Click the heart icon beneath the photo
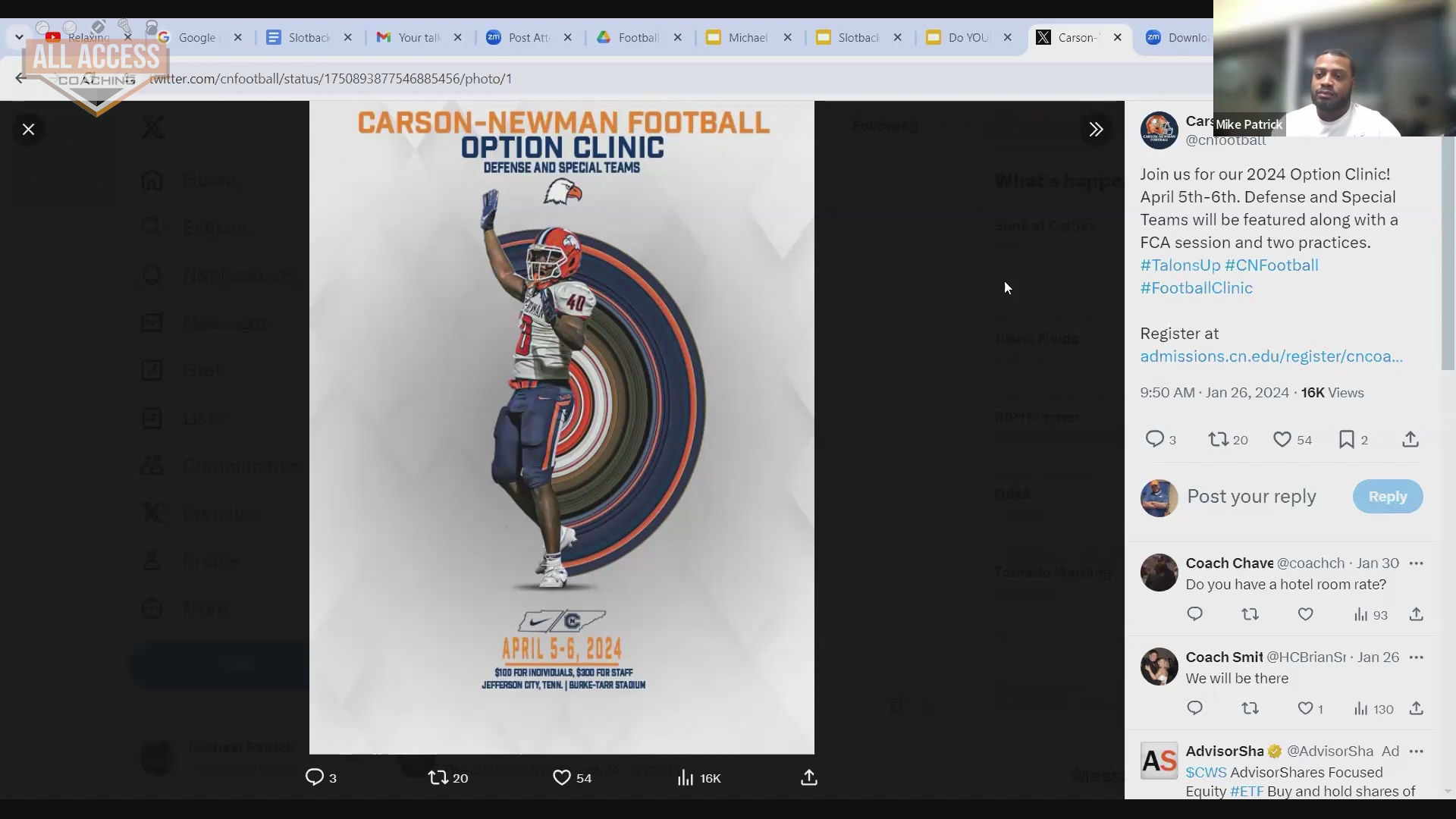Image resolution: width=1456 pixels, height=819 pixels. (x=561, y=777)
